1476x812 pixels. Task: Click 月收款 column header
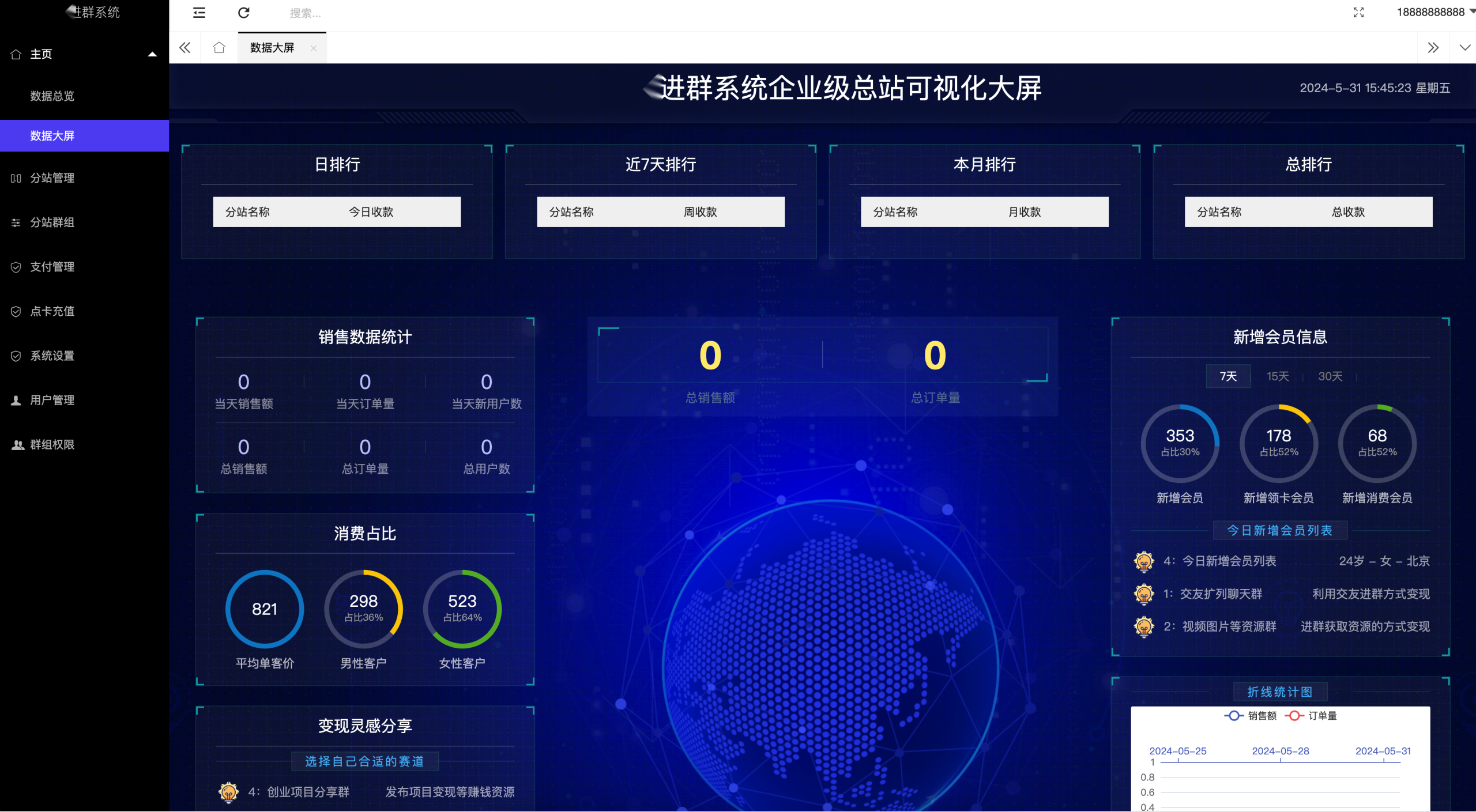tap(1024, 212)
